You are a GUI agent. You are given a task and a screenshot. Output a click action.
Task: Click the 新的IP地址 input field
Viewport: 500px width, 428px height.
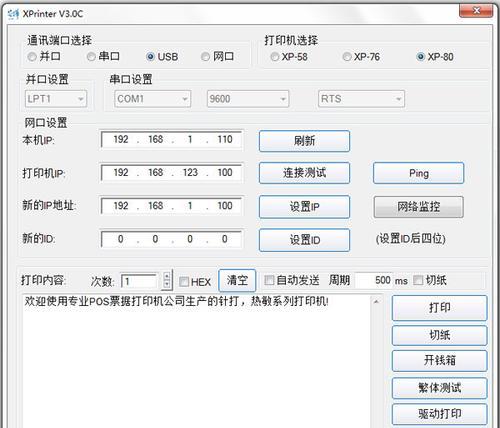[172, 206]
